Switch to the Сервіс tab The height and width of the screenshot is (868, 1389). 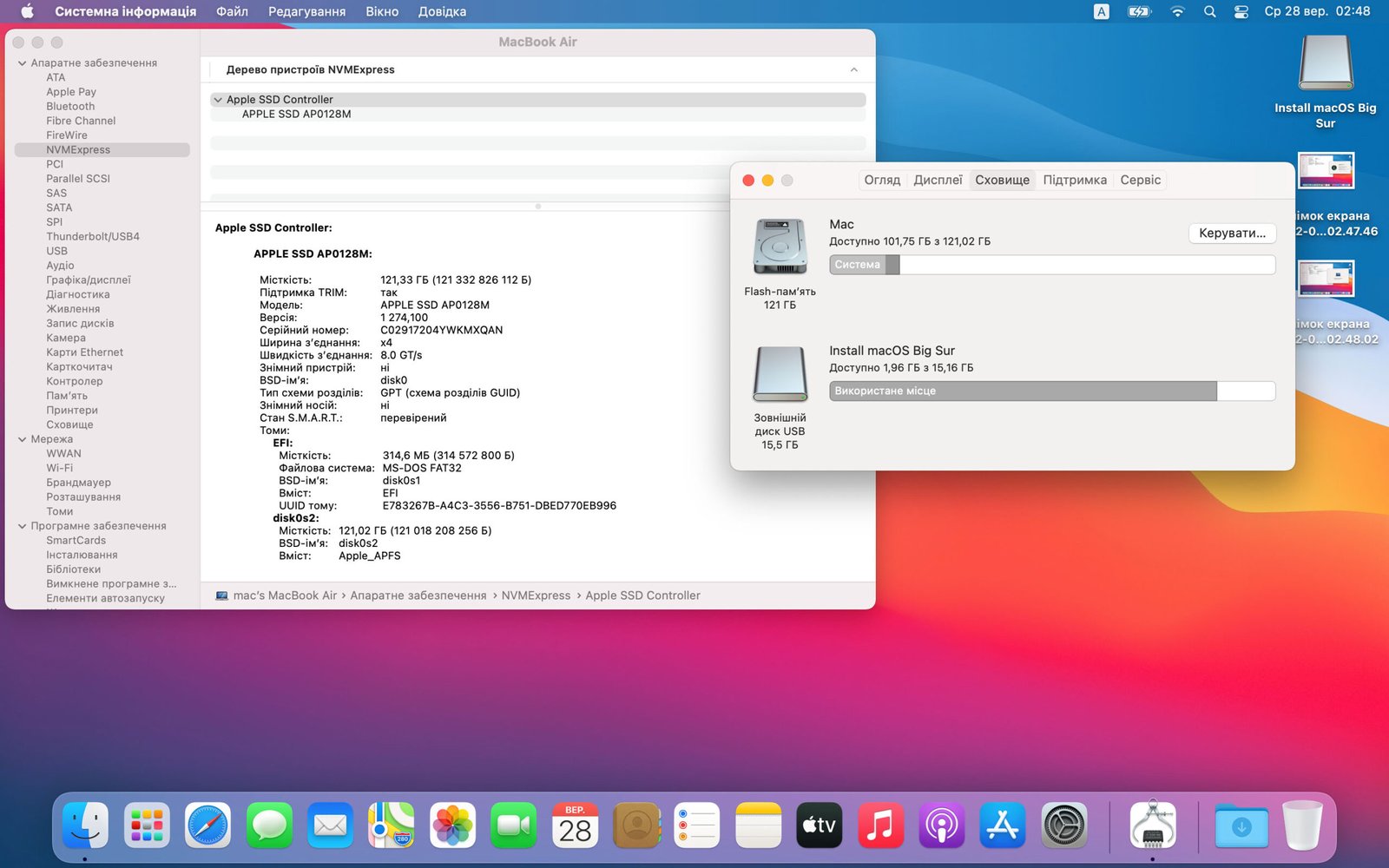(x=1141, y=180)
